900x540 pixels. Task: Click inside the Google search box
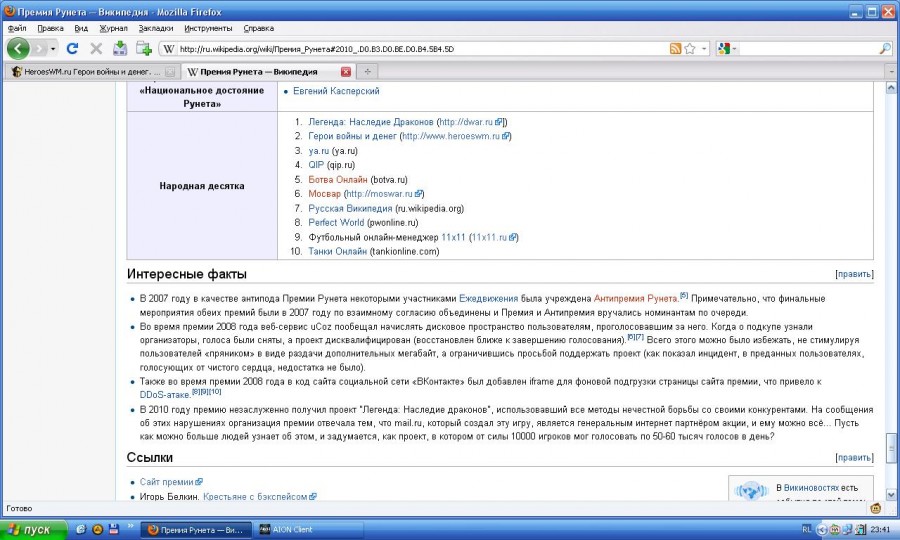click(x=807, y=49)
